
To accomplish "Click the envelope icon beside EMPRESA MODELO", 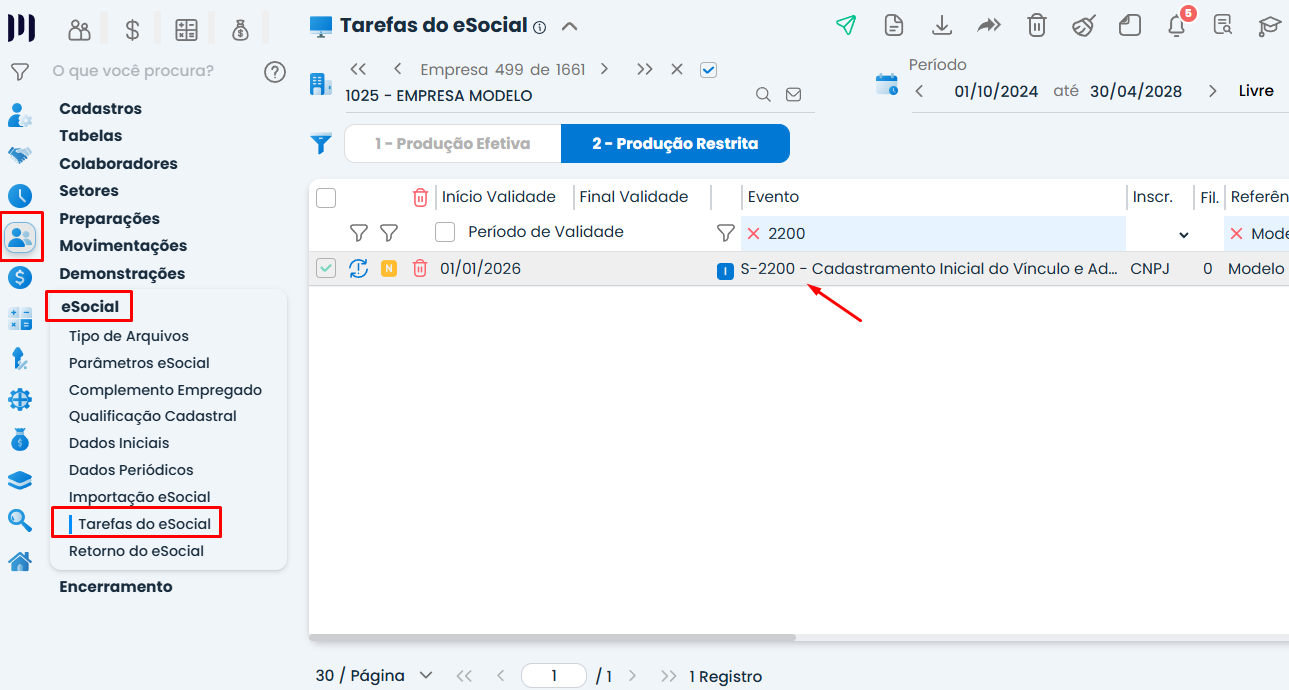I will pos(793,95).
